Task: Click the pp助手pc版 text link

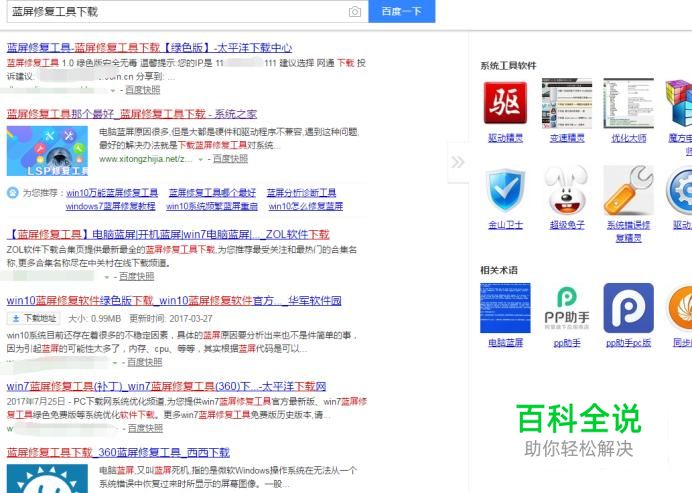Action: (628, 342)
